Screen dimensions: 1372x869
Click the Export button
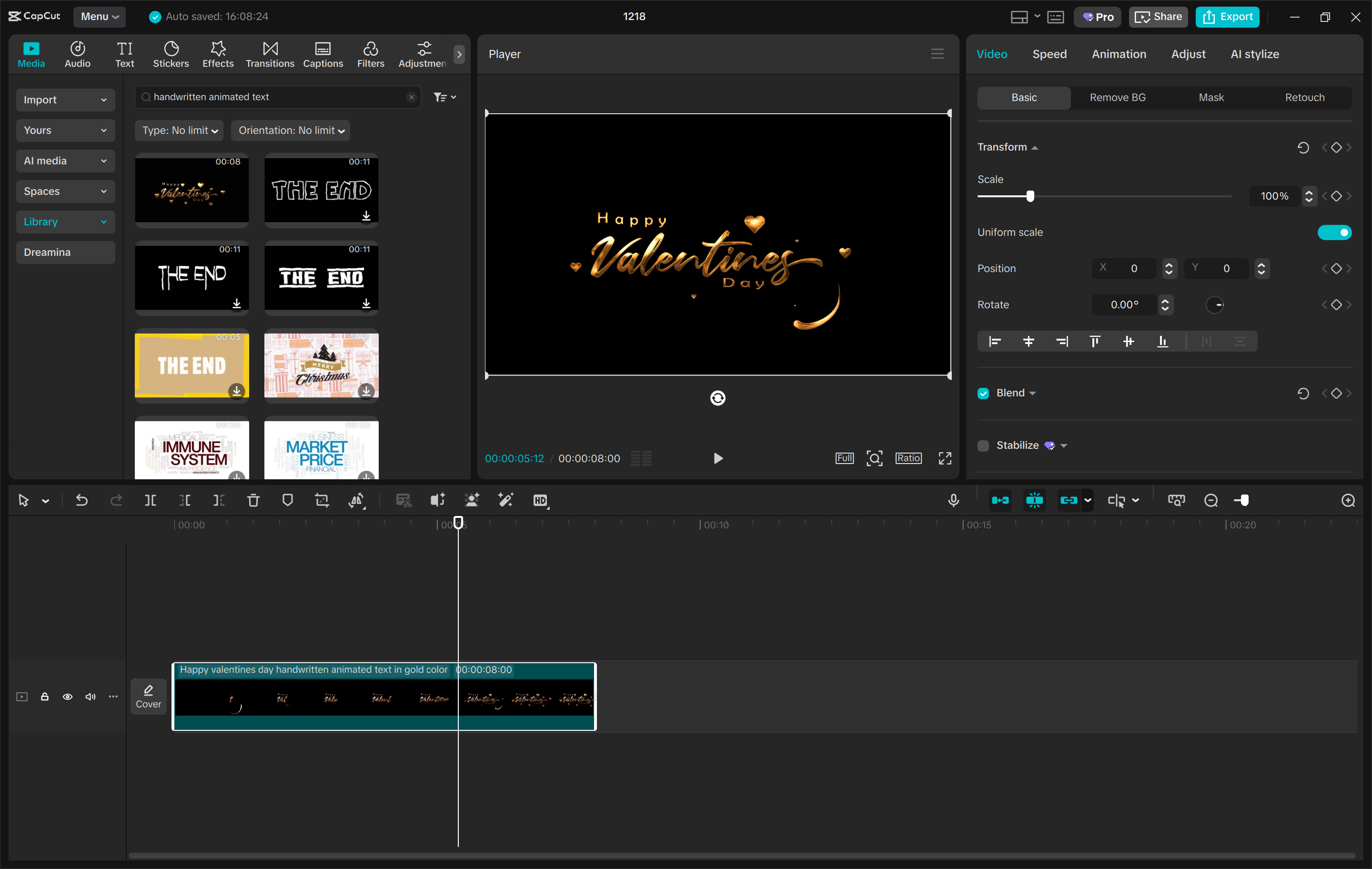pyautogui.click(x=1227, y=17)
